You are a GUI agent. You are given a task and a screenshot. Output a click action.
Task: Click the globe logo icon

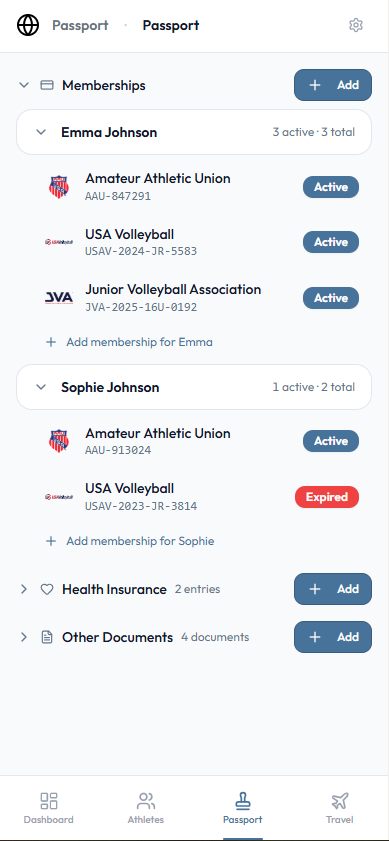click(x=28, y=25)
